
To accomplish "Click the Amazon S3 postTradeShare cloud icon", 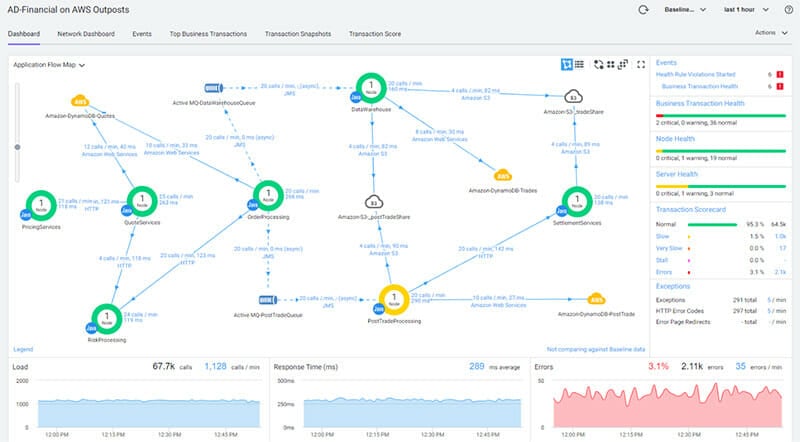I will [374, 202].
